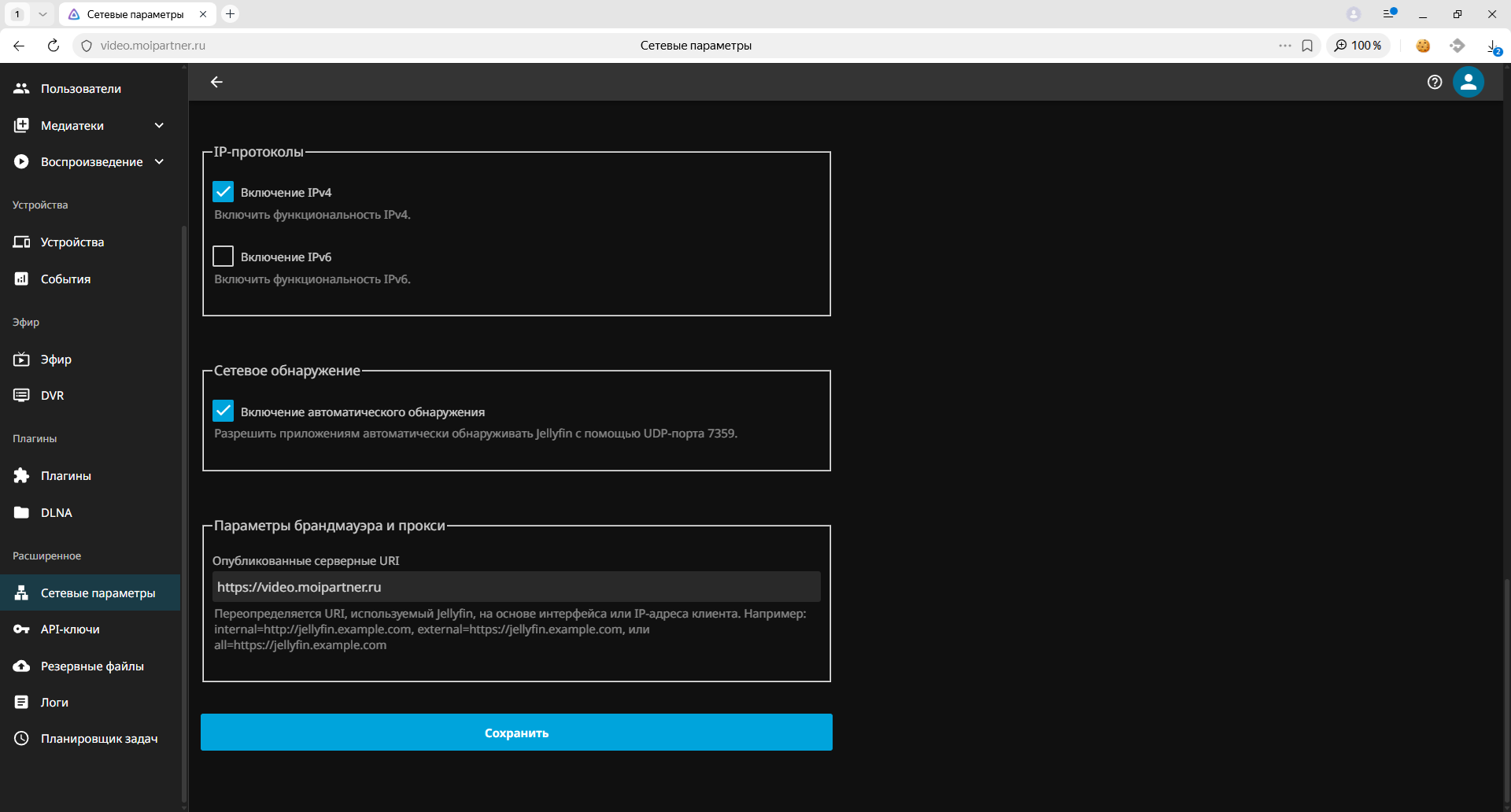Open the help question mark icon
1511x812 pixels.
click(x=1434, y=82)
